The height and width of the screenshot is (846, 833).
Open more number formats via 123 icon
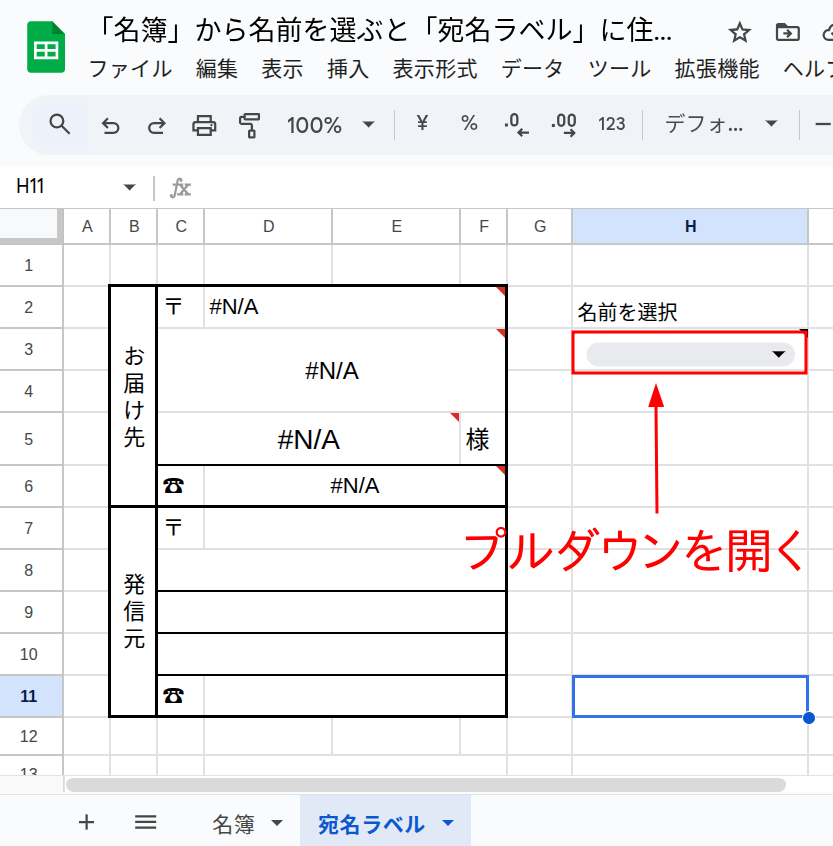pos(611,125)
